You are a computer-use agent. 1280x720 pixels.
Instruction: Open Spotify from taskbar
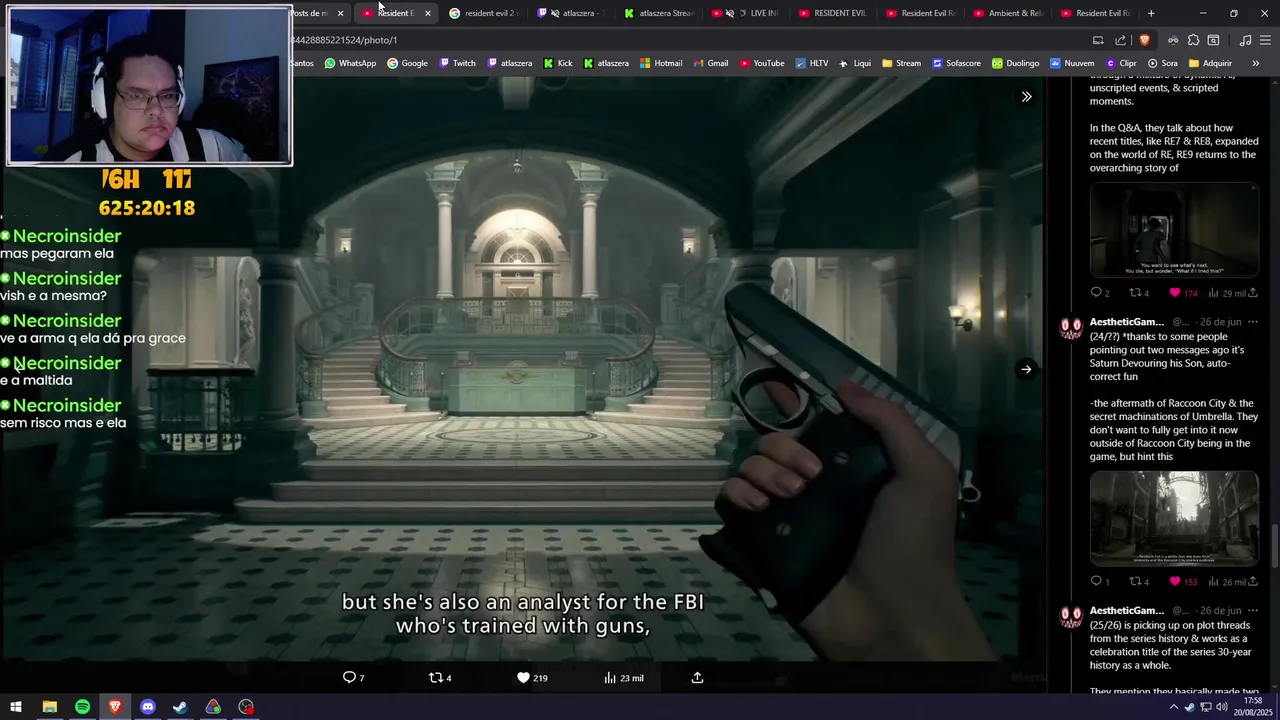point(82,707)
